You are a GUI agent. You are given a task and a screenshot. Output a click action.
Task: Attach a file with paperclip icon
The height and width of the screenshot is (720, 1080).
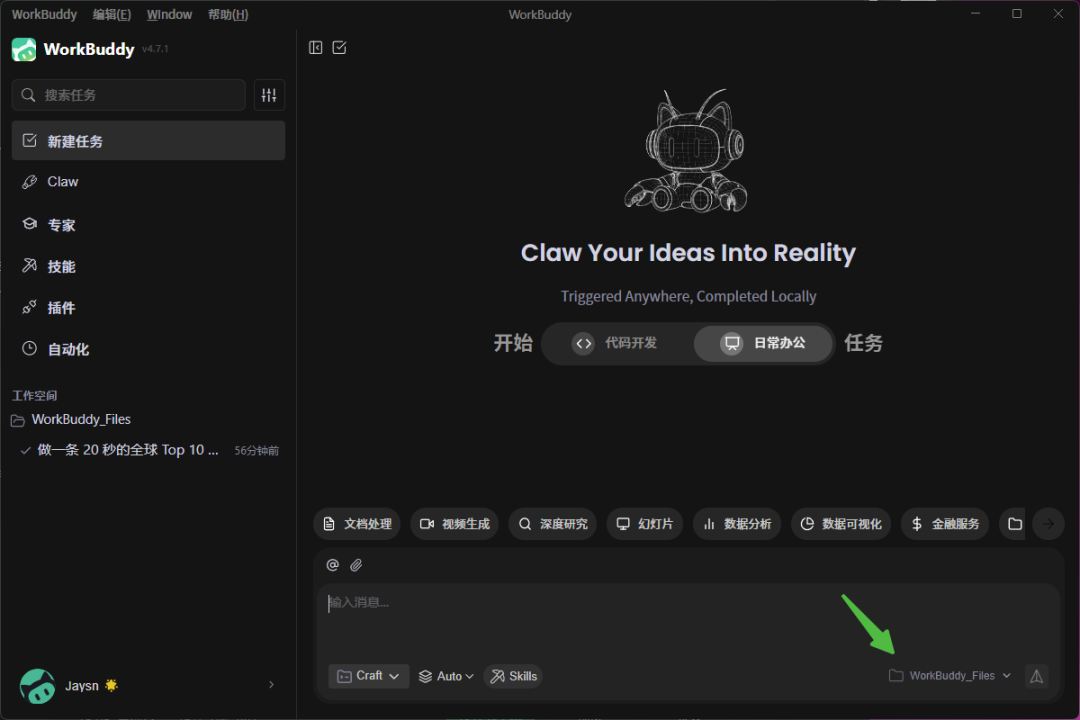356,565
